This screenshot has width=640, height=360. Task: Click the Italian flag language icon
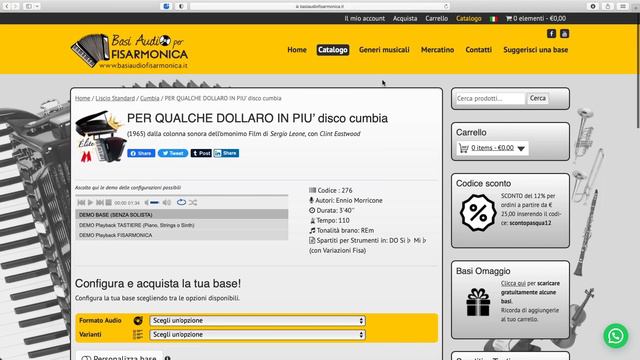click(x=493, y=19)
